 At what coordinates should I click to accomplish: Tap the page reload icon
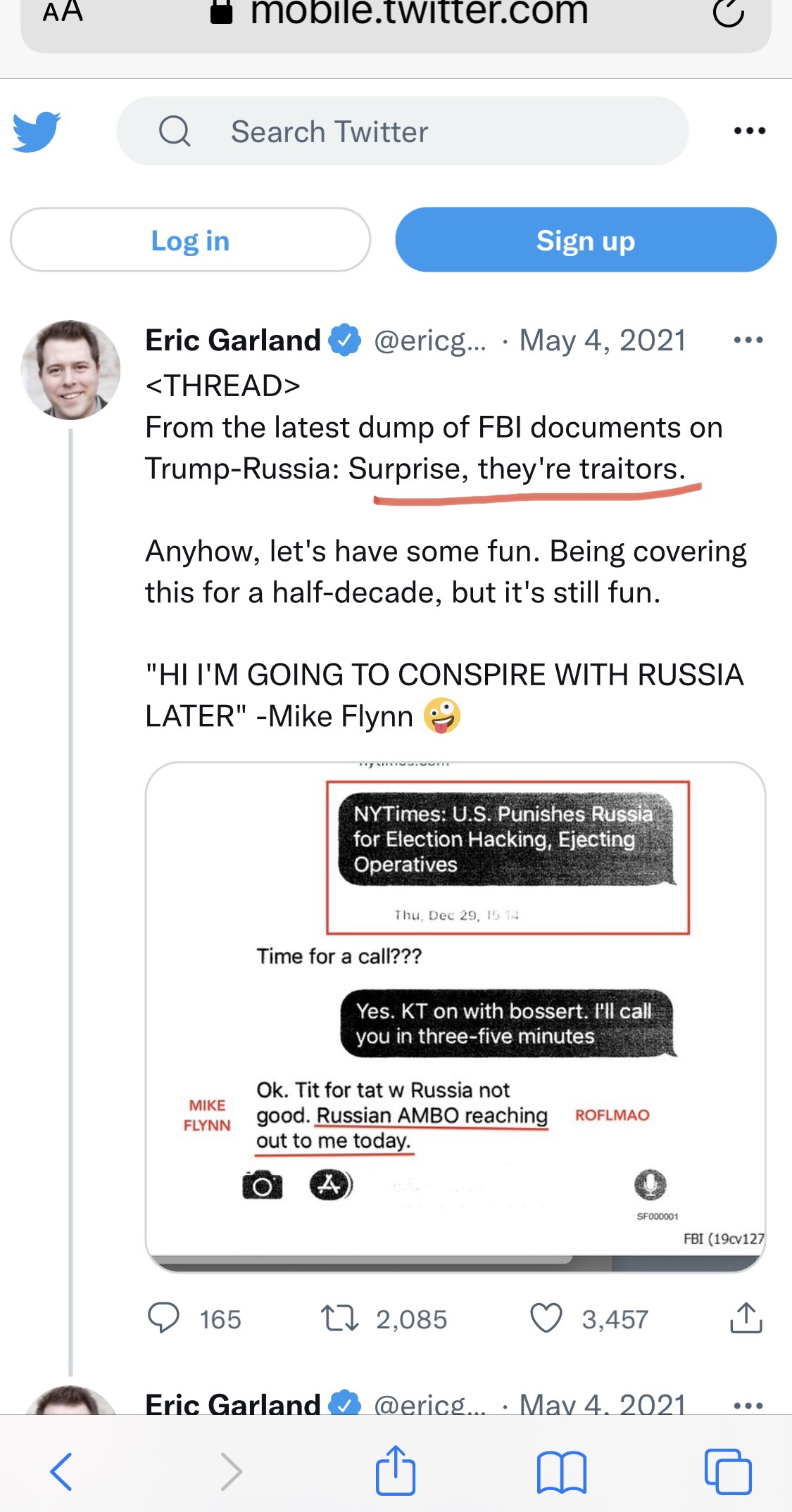point(728,13)
